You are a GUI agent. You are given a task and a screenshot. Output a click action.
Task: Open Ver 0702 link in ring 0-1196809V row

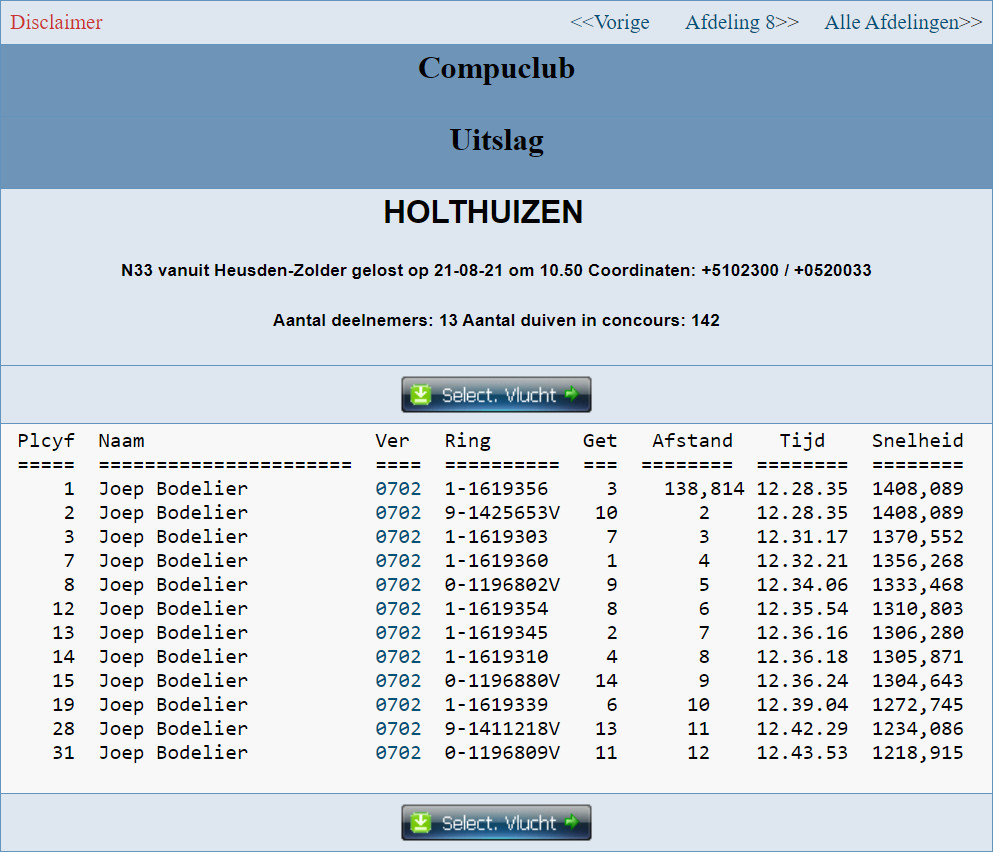398,754
